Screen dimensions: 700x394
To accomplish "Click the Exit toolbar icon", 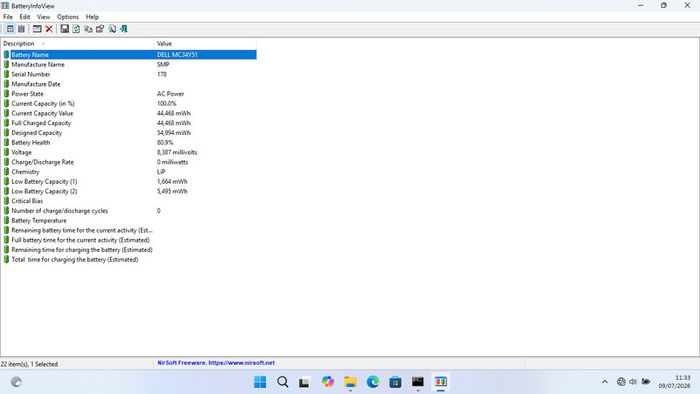I will [124, 29].
